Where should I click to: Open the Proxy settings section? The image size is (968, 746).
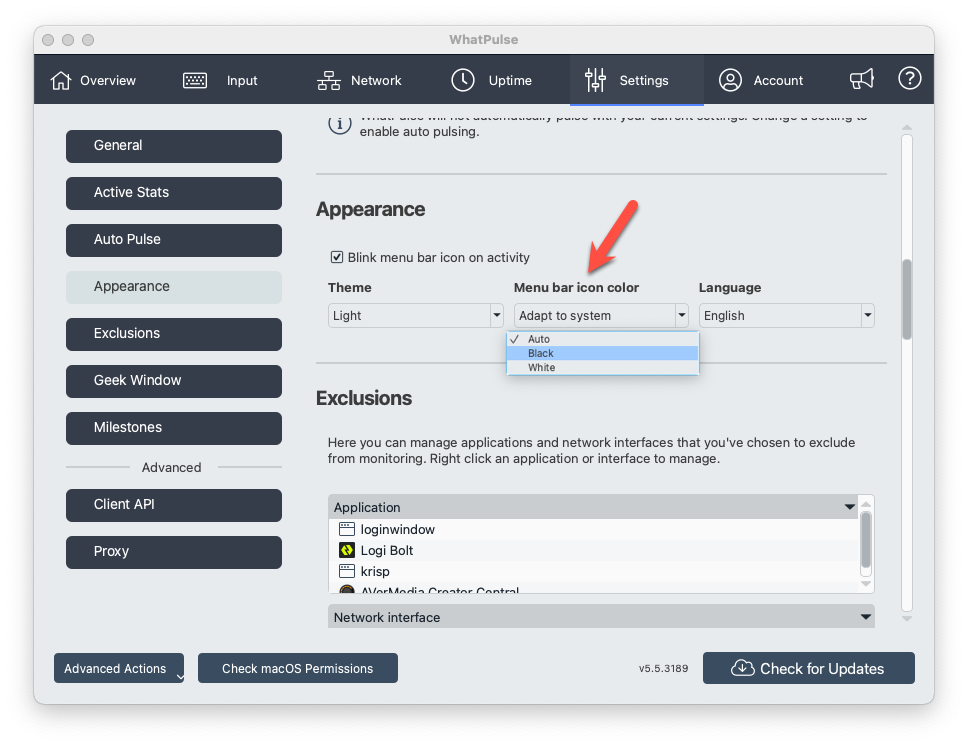point(174,551)
